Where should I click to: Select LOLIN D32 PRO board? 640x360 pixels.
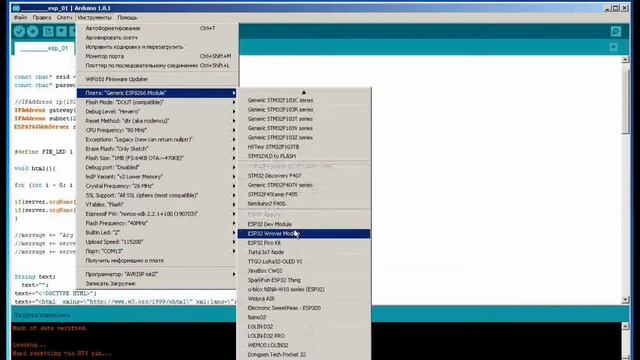pyautogui.click(x=304, y=336)
